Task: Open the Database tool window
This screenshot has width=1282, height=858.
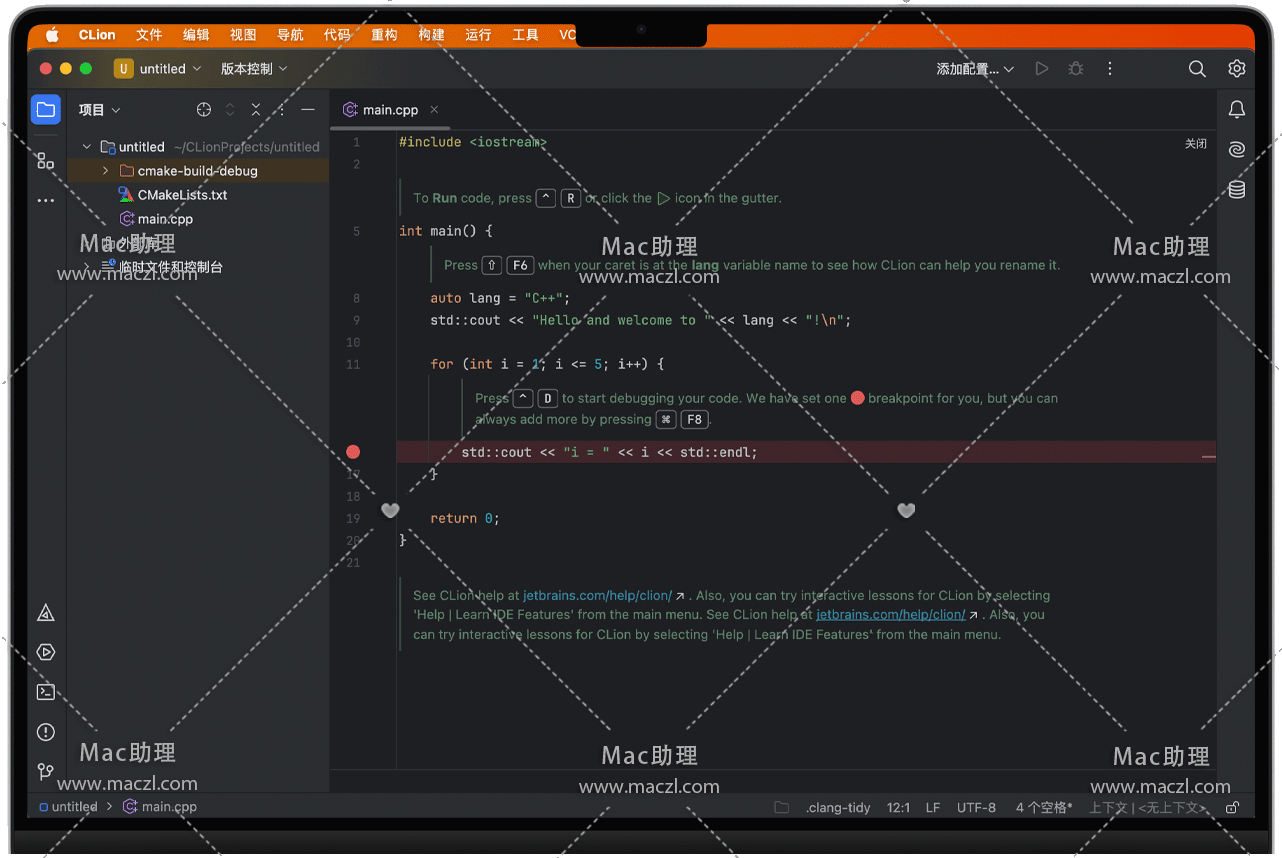Action: (1237, 190)
